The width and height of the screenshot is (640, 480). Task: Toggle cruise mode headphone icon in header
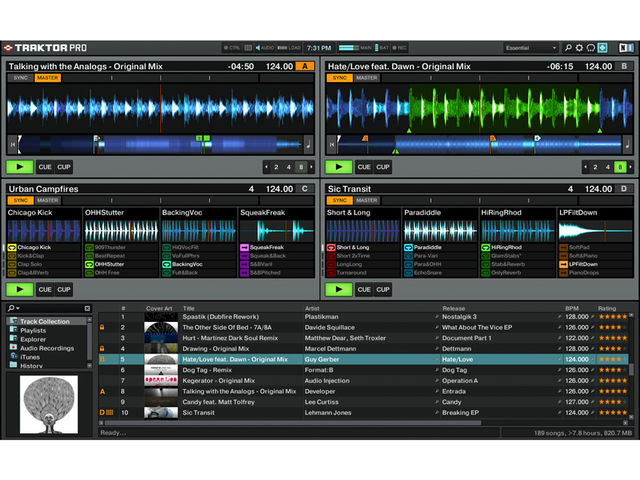pyautogui.click(x=591, y=48)
